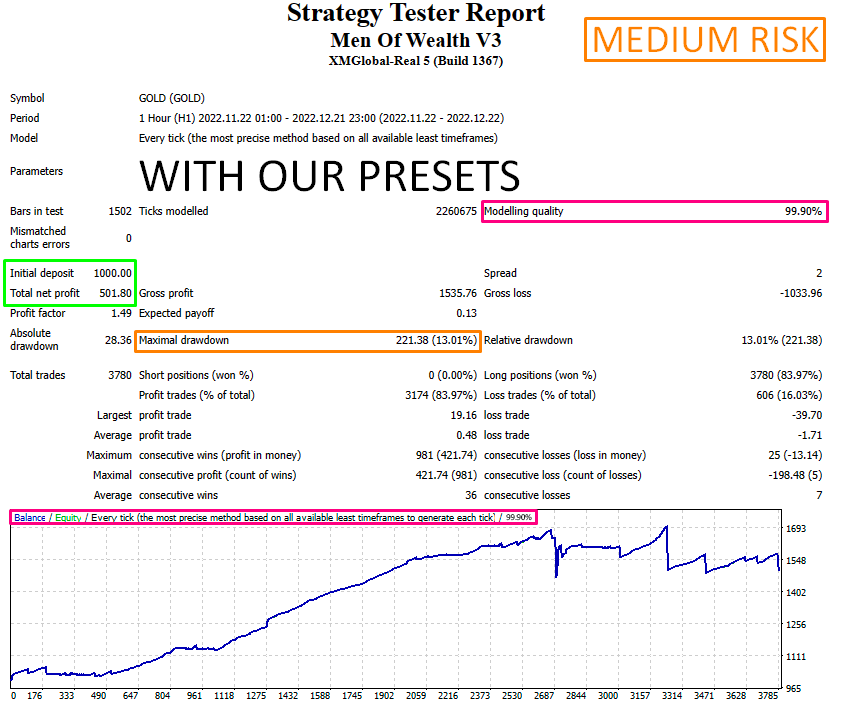
Task: Click Loss trades value 606 (16.03%)
Action: 789,395
